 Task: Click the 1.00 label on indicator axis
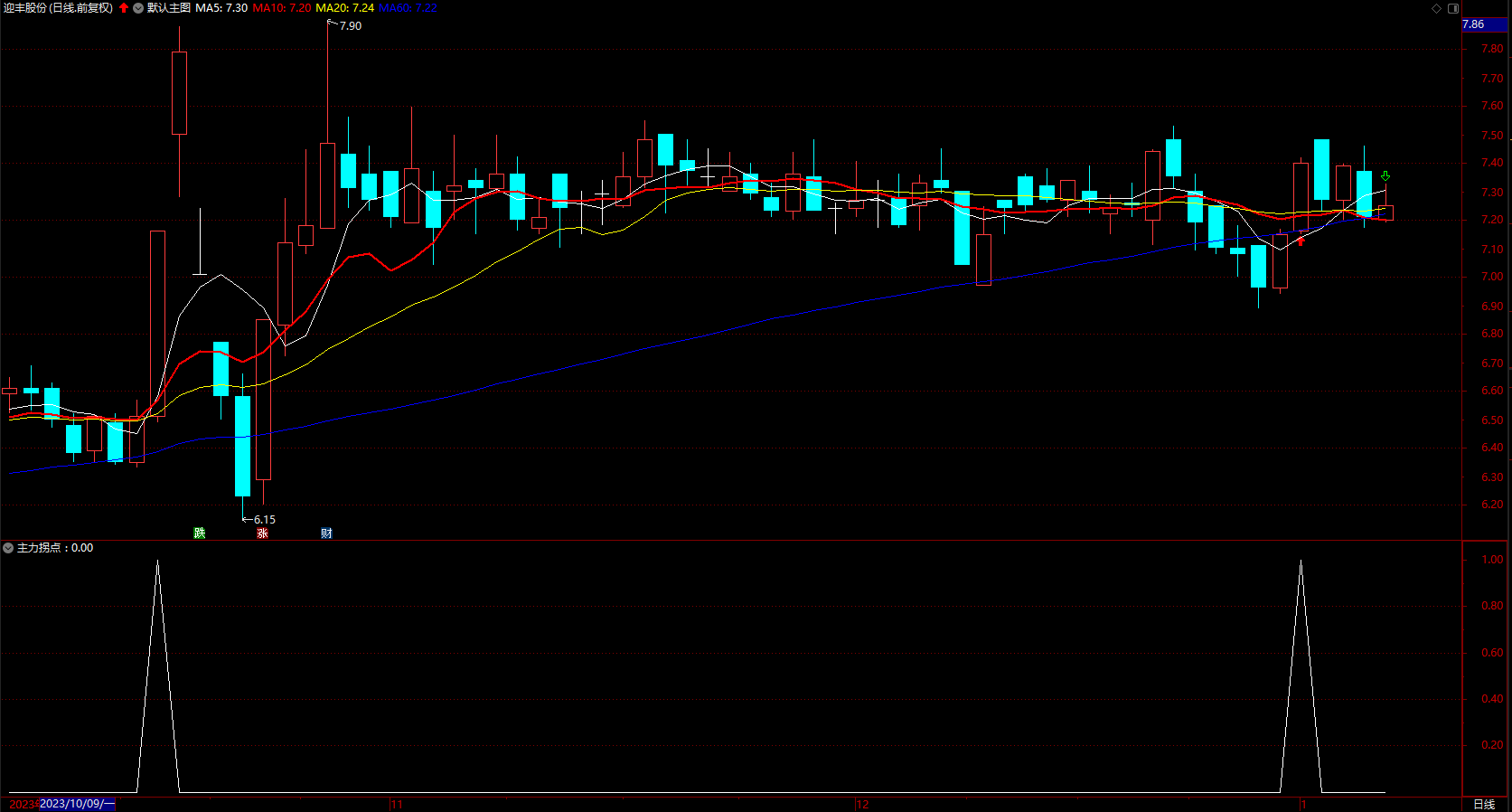1492,560
